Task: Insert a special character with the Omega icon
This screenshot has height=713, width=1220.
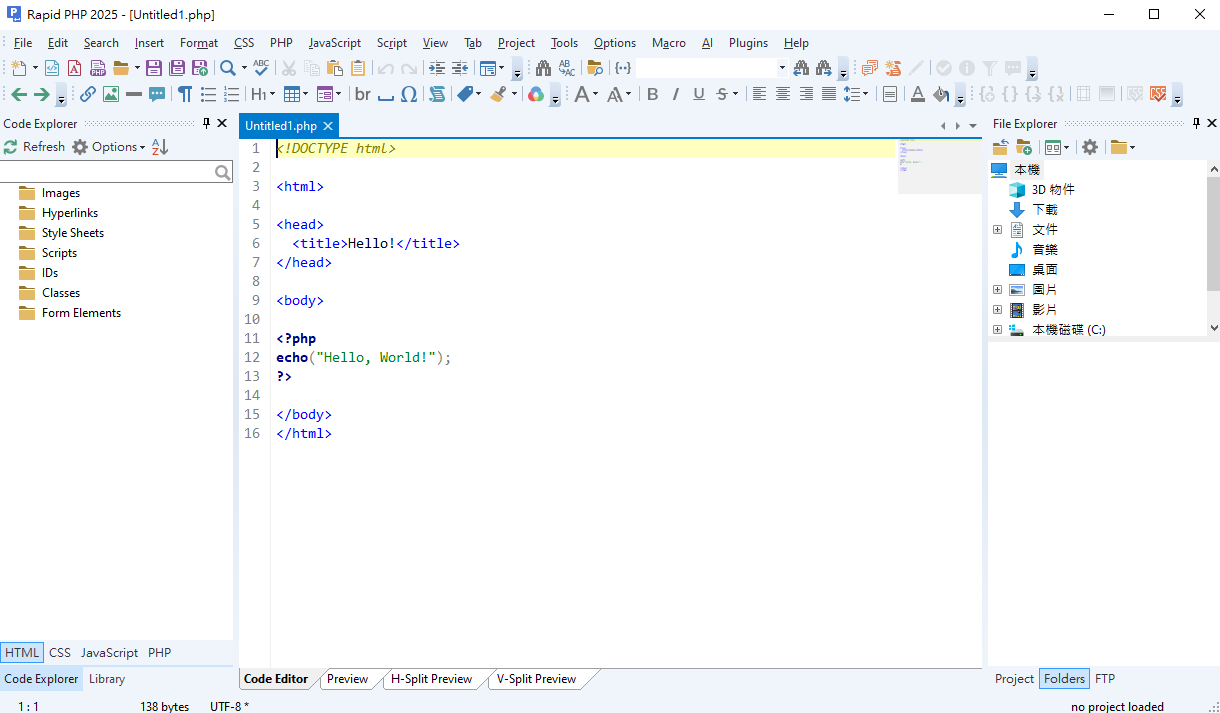Action: pyautogui.click(x=409, y=94)
